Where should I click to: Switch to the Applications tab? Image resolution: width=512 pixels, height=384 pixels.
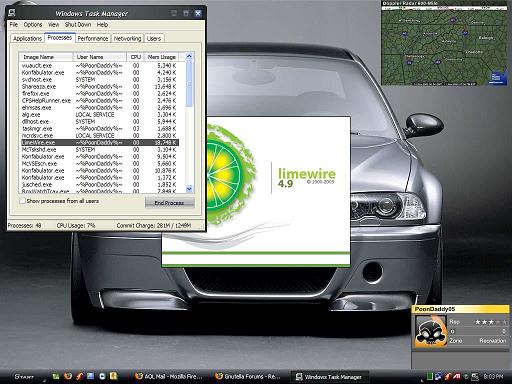point(27,38)
